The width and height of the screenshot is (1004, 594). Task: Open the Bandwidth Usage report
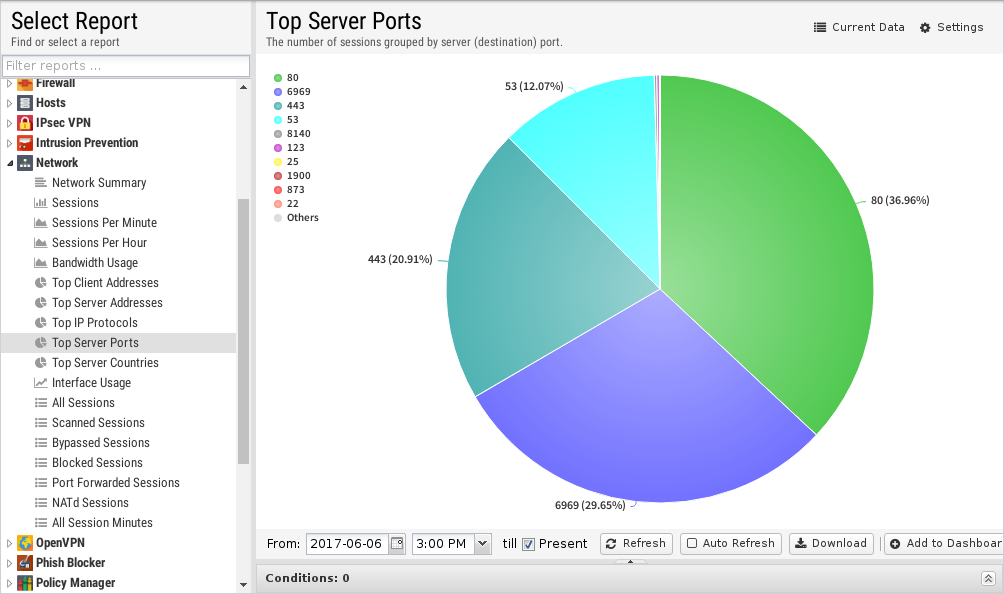(95, 263)
